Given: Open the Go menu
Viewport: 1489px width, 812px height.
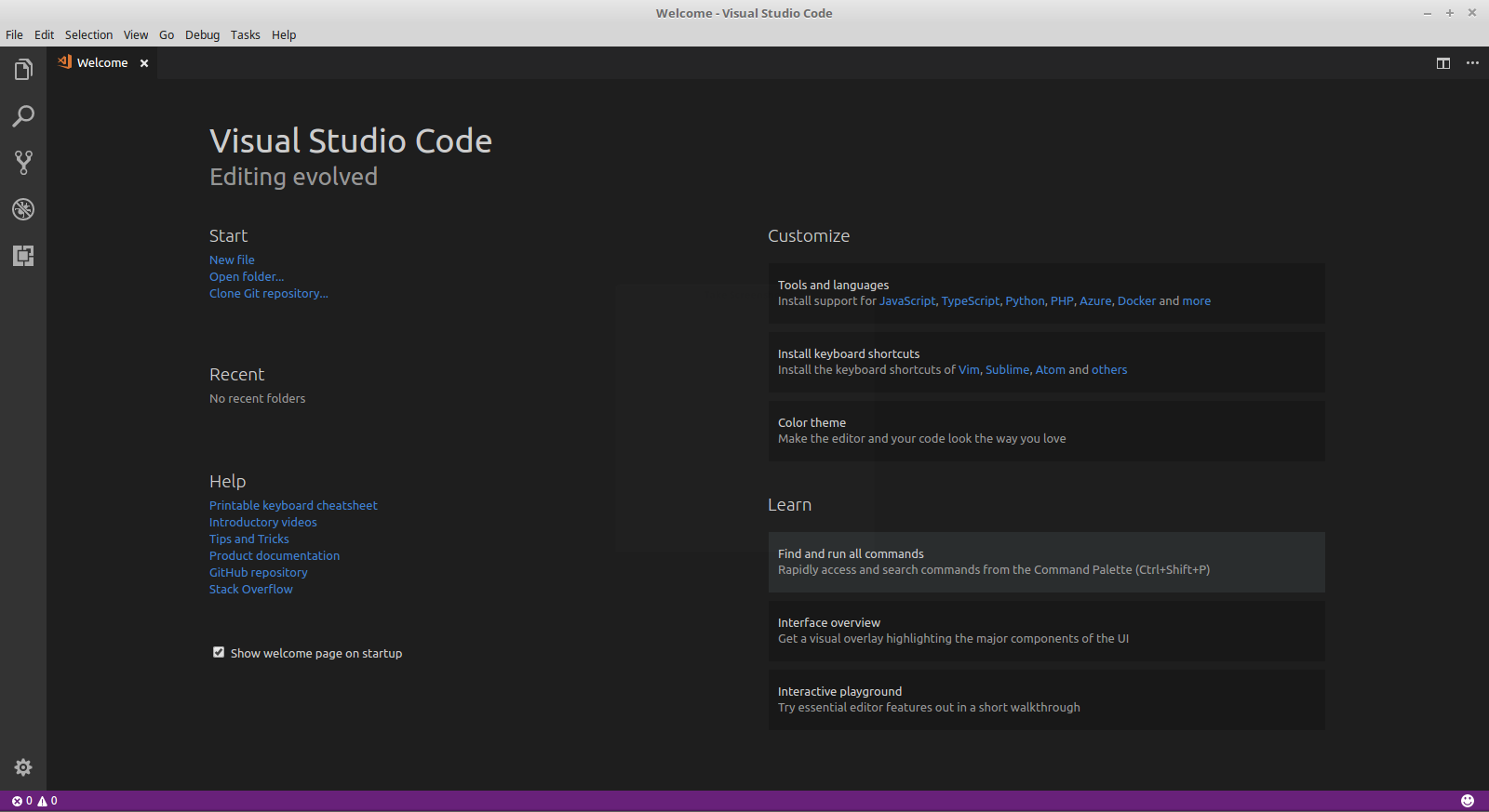Looking at the screenshot, I should tap(167, 34).
